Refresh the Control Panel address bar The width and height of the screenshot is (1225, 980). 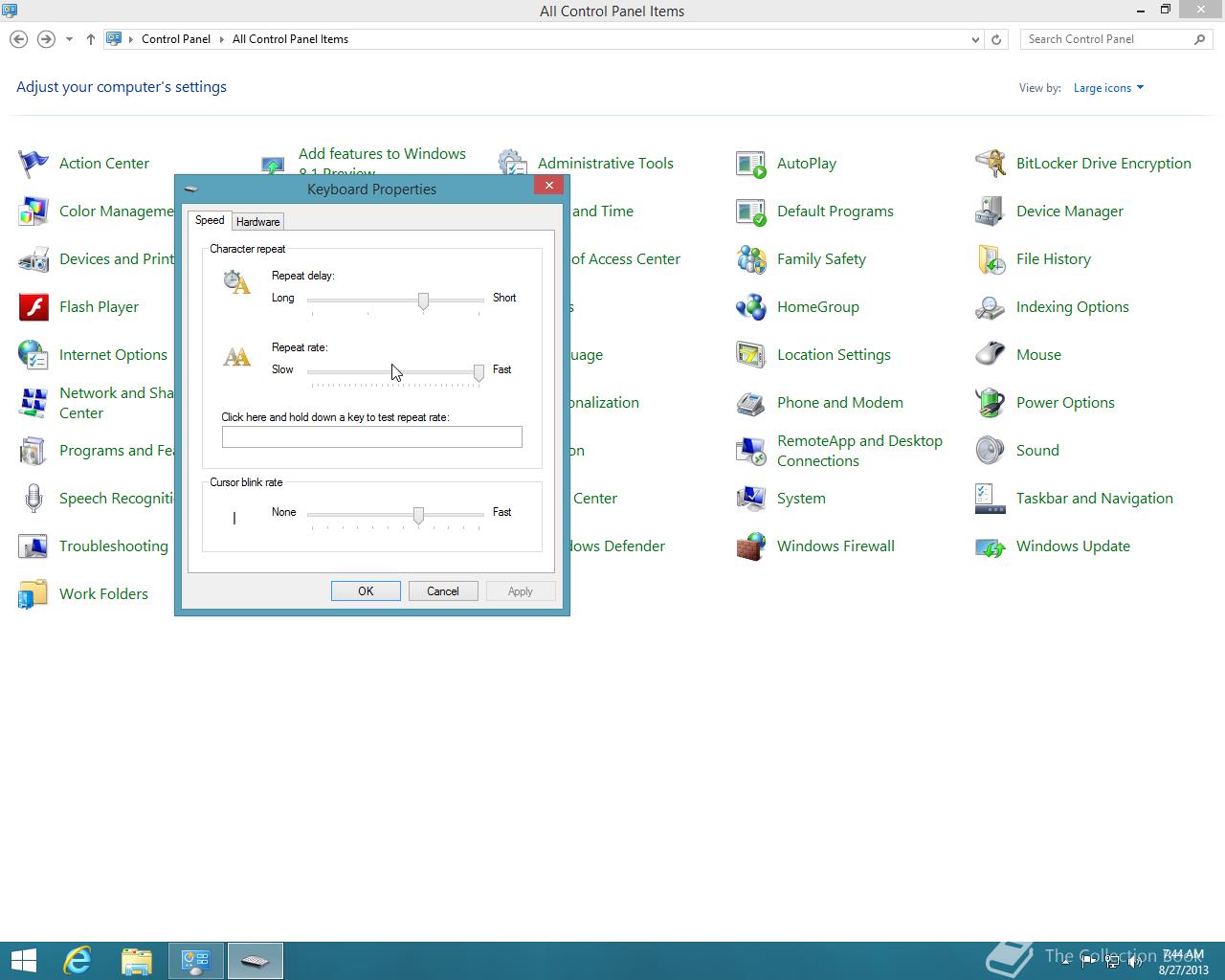click(x=996, y=39)
